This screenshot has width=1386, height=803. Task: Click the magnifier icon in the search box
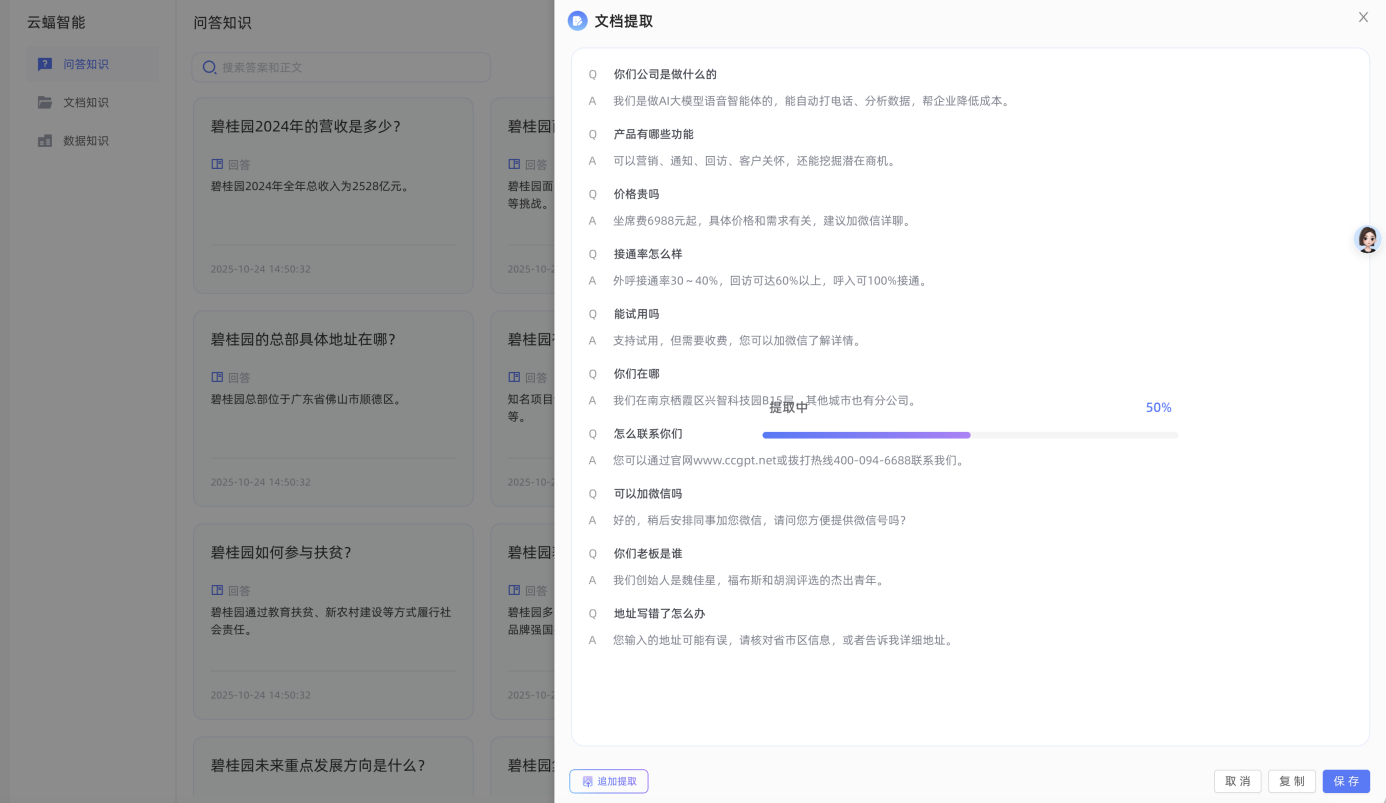tap(209, 67)
